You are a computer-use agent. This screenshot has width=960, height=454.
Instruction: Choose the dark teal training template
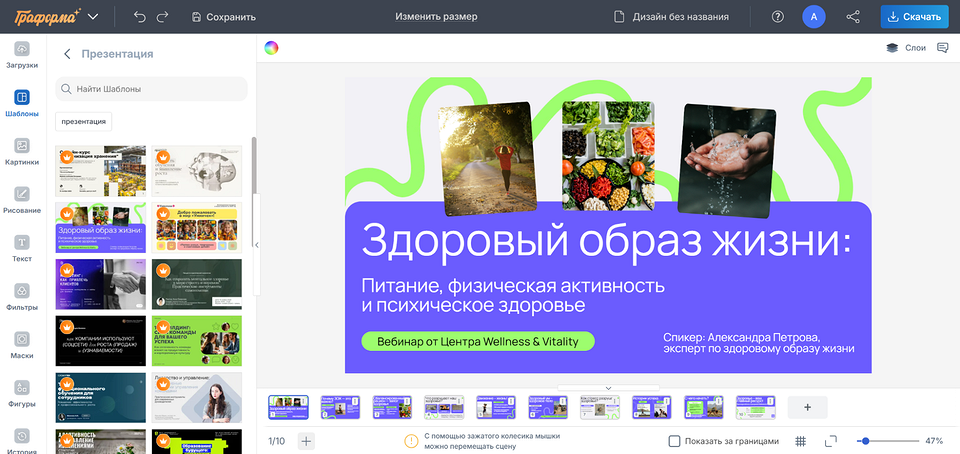100,398
